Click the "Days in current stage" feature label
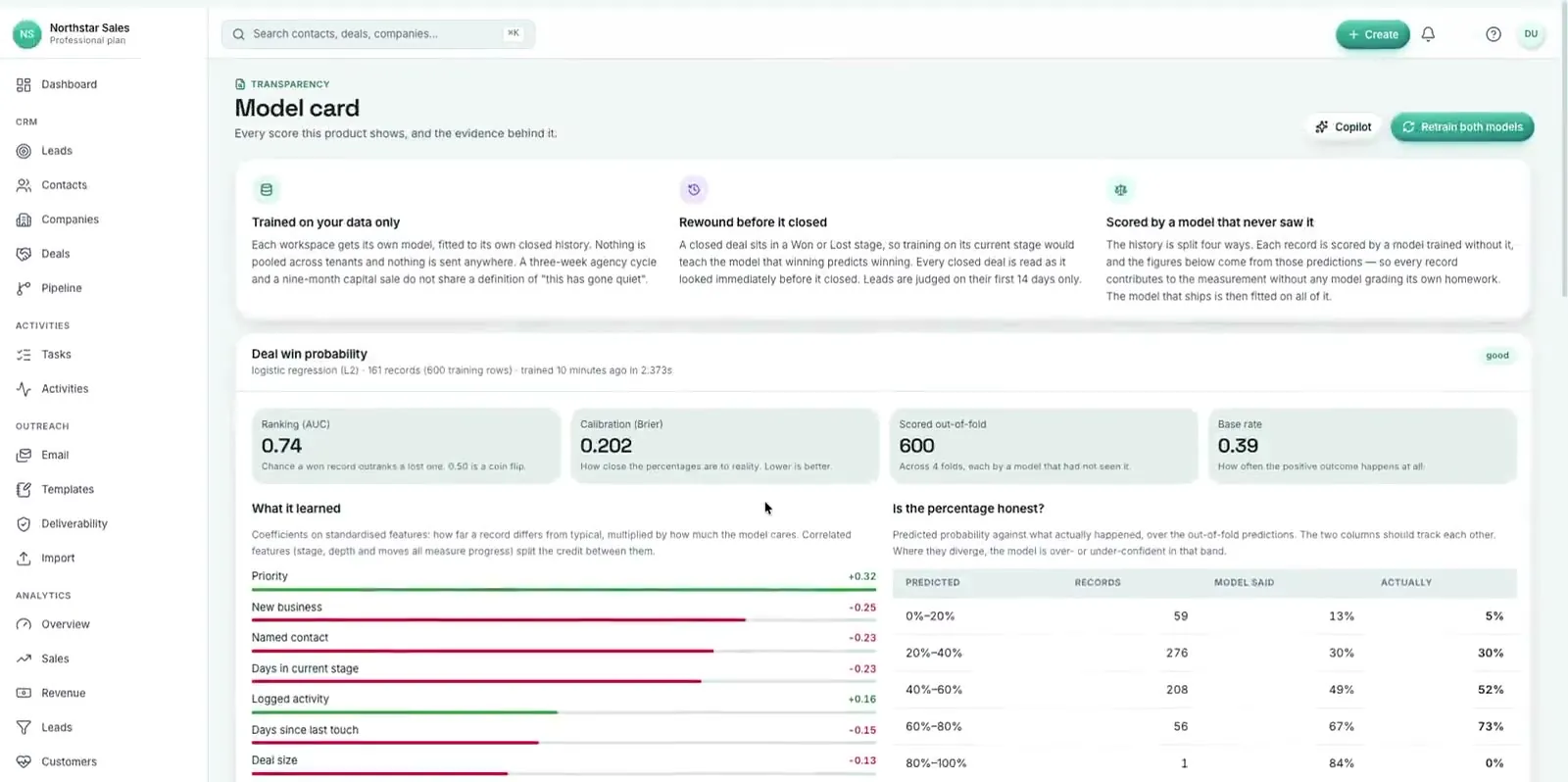1568x782 pixels. tap(305, 668)
